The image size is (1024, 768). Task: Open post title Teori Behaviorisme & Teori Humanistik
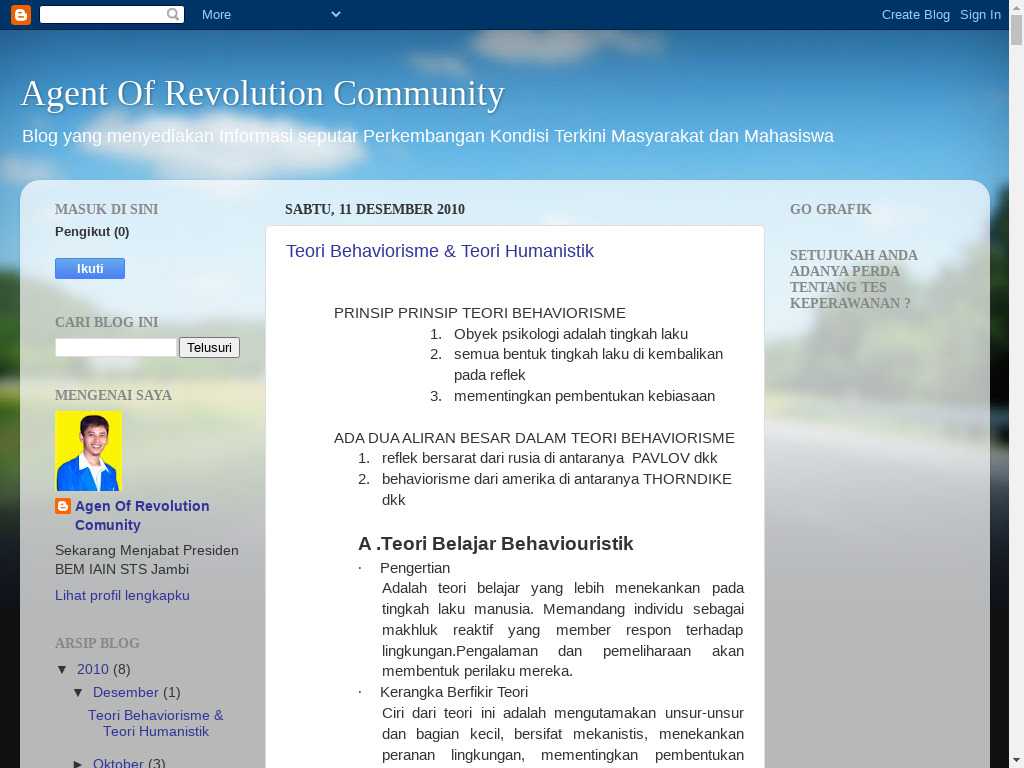tap(440, 251)
